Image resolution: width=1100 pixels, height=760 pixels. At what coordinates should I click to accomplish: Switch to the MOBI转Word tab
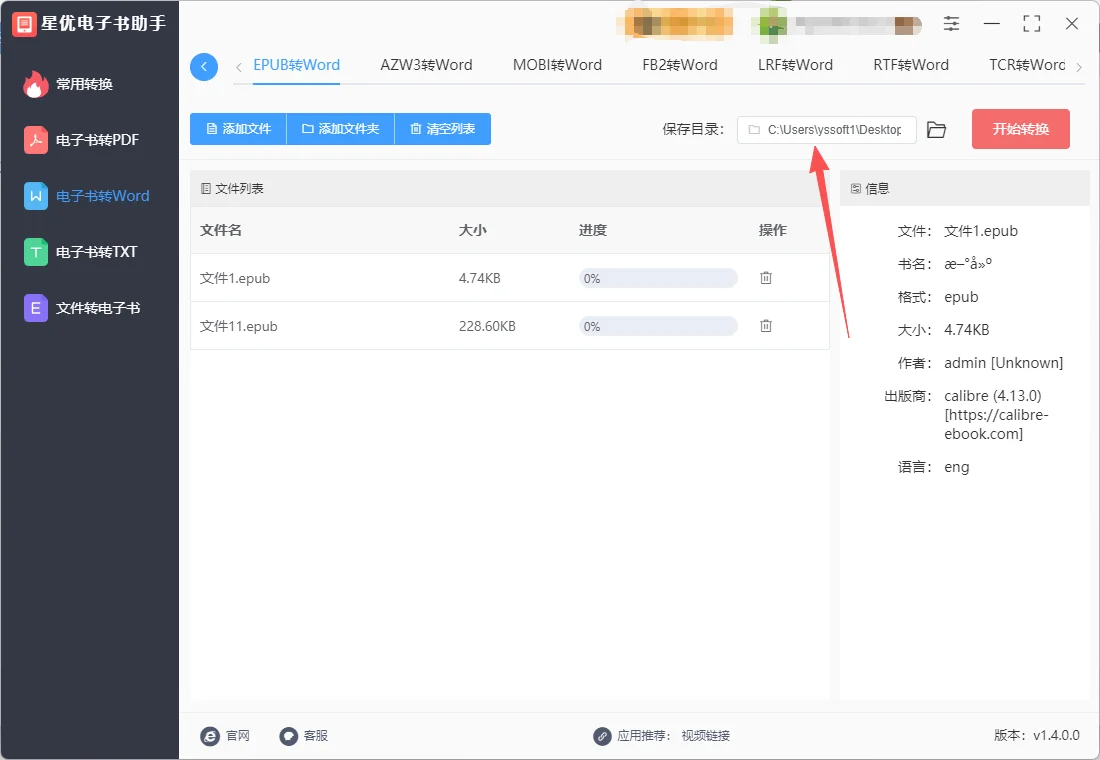point(557,65)
